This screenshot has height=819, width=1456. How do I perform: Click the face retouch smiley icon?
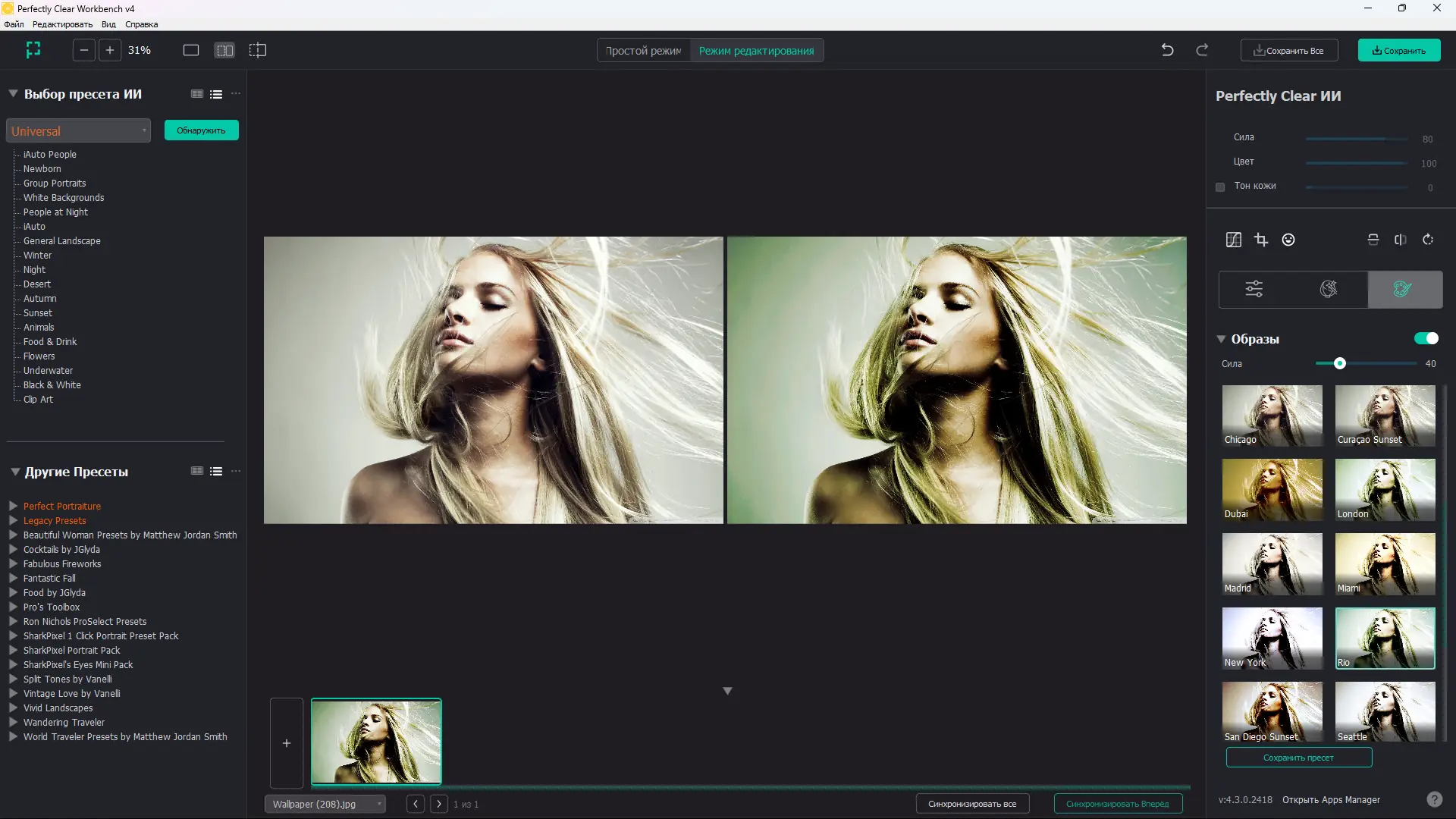1288,240
